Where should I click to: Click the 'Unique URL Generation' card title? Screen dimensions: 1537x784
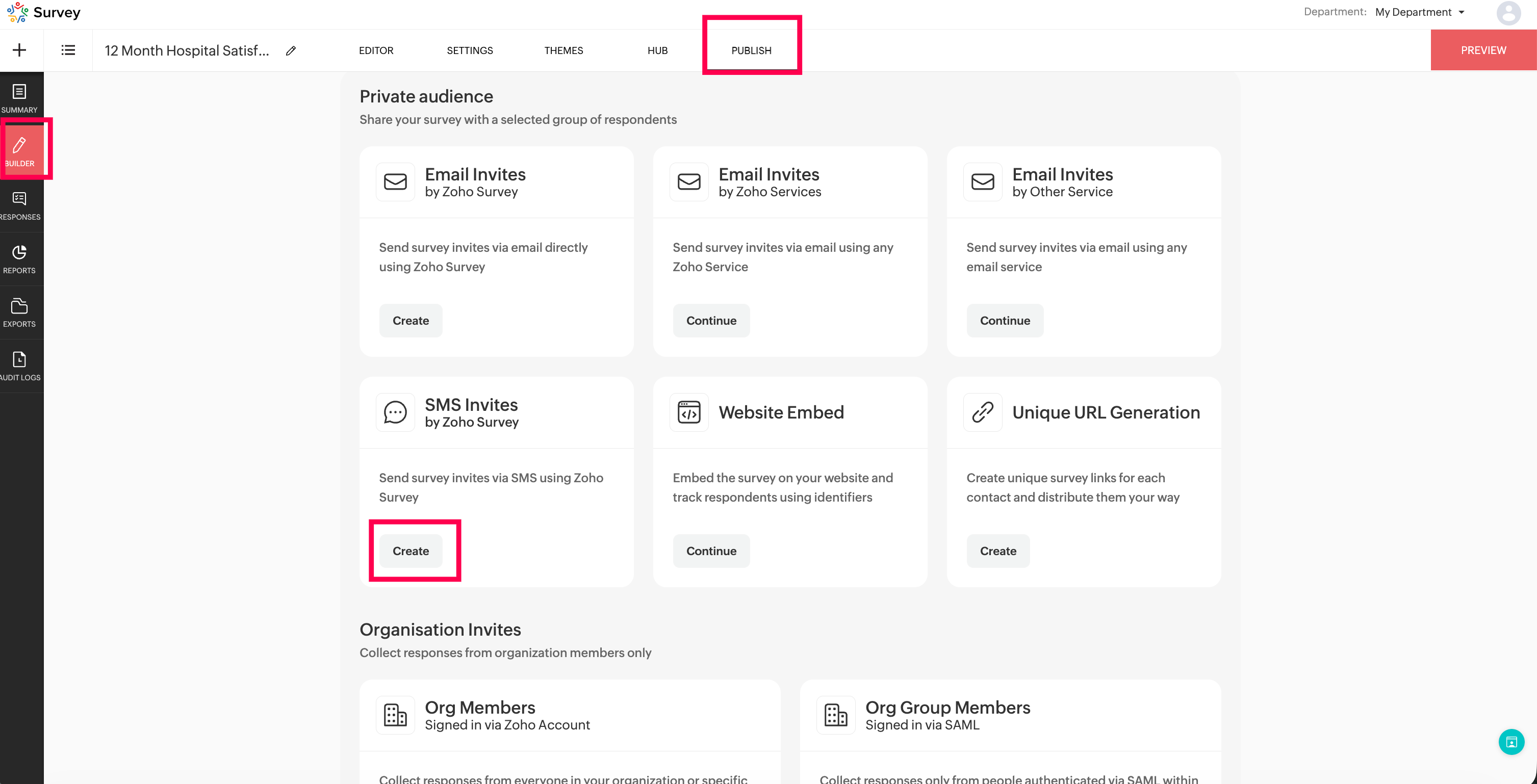[x=1106, y=412]
